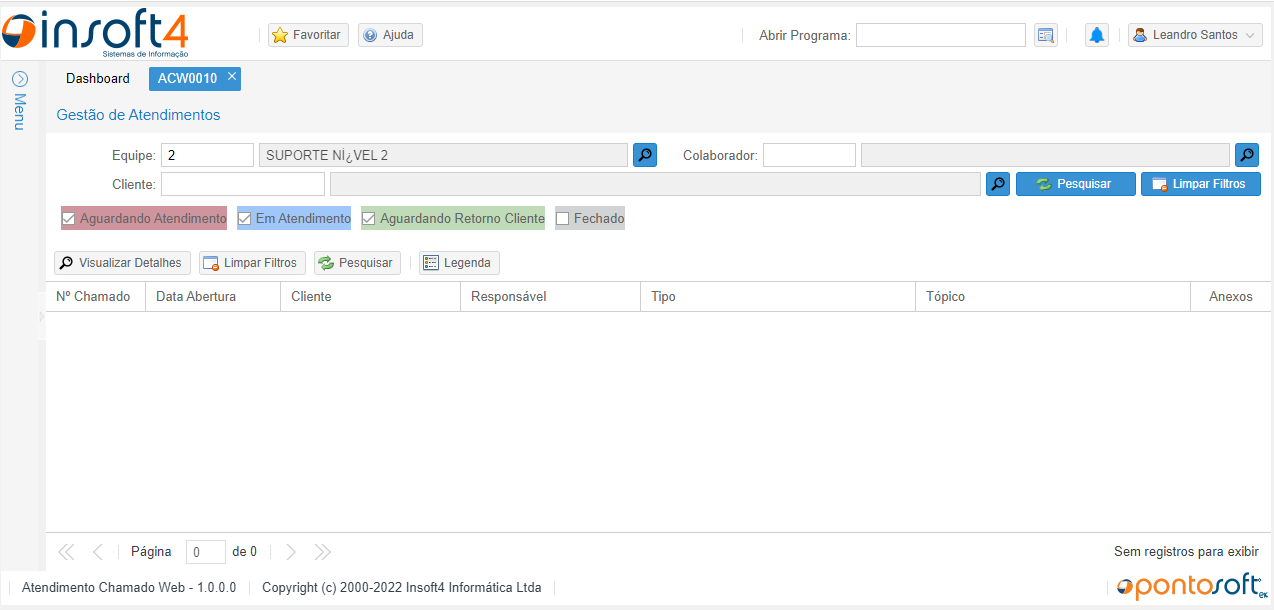The height and width of the screenshot is (610, 1274).
Task: Click the blue Pesquisar button
Action: point(1076,184)
